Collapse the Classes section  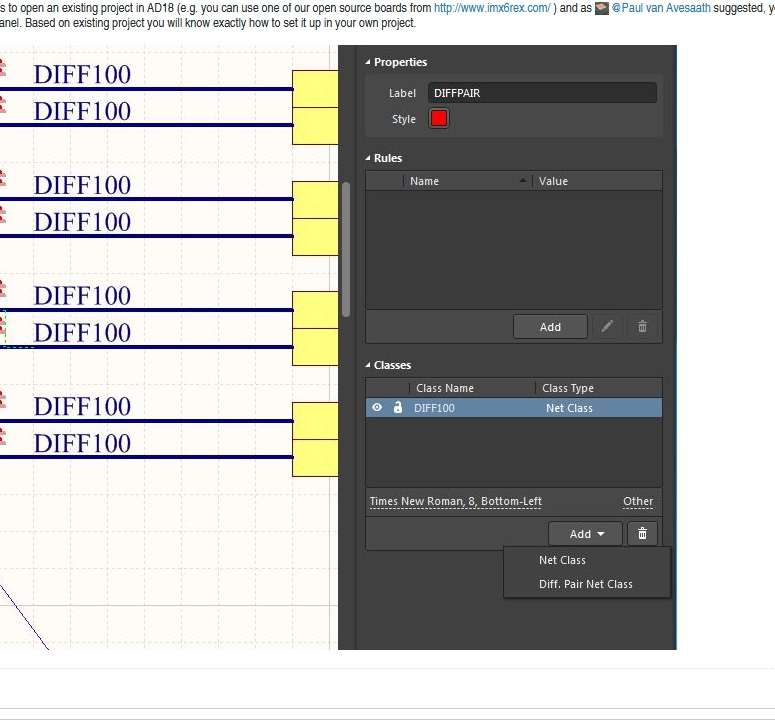[x=368, y=365]
